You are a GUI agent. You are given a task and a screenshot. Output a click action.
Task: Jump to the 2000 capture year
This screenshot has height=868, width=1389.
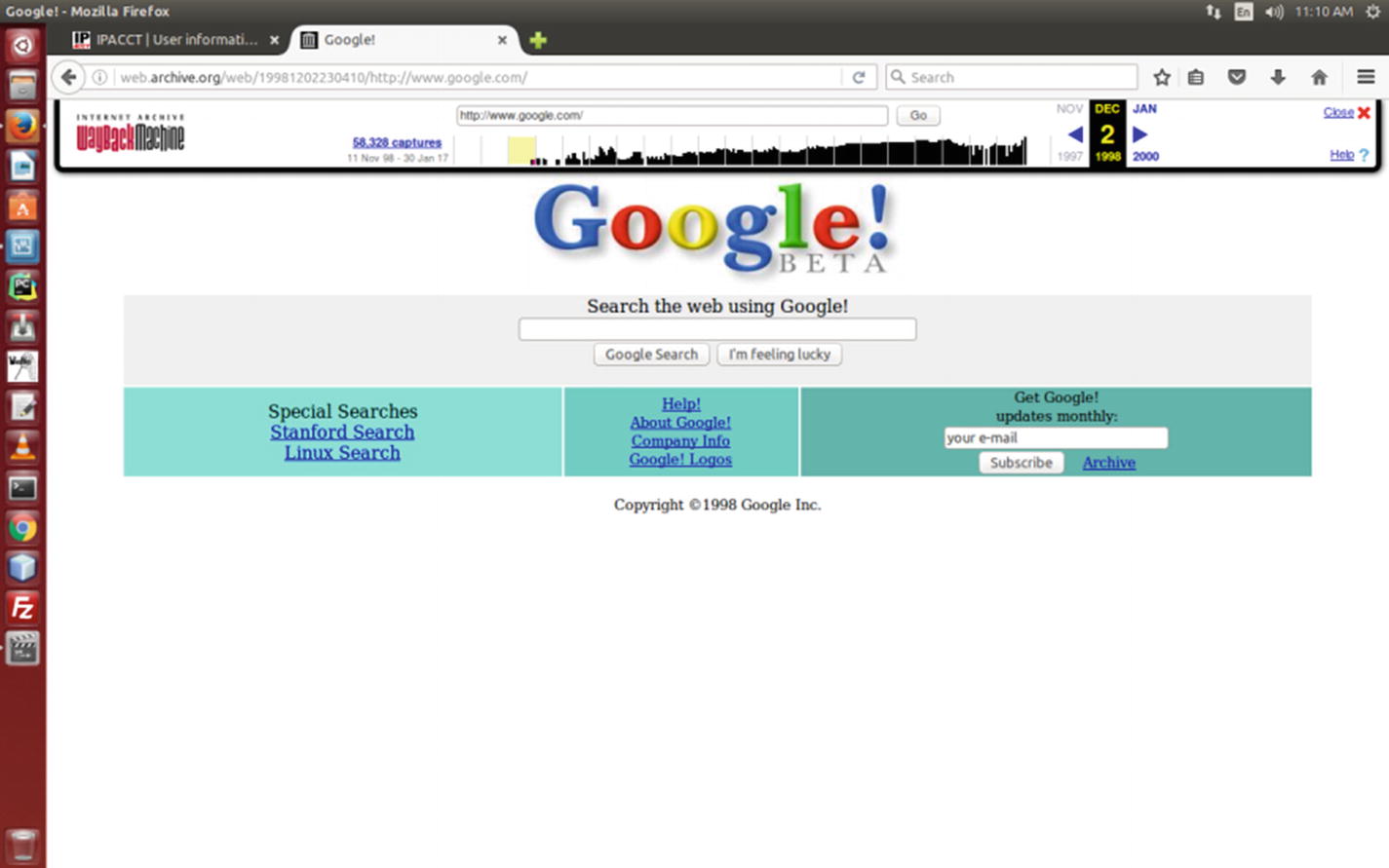[x=1145, y=156]
